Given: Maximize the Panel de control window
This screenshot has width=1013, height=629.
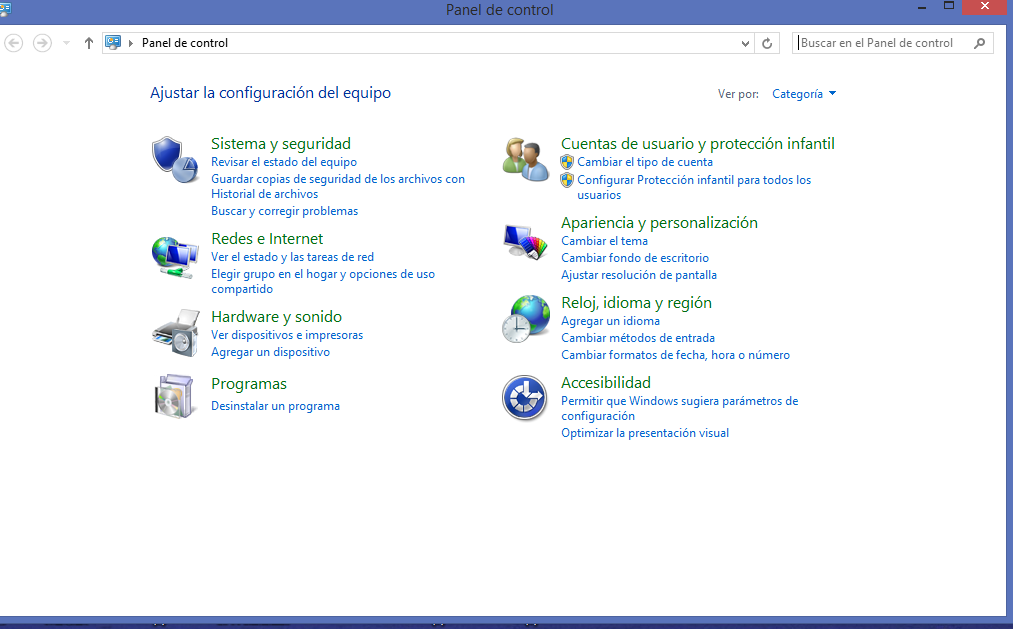Looking at the screenshot, I should pos(948,6).
